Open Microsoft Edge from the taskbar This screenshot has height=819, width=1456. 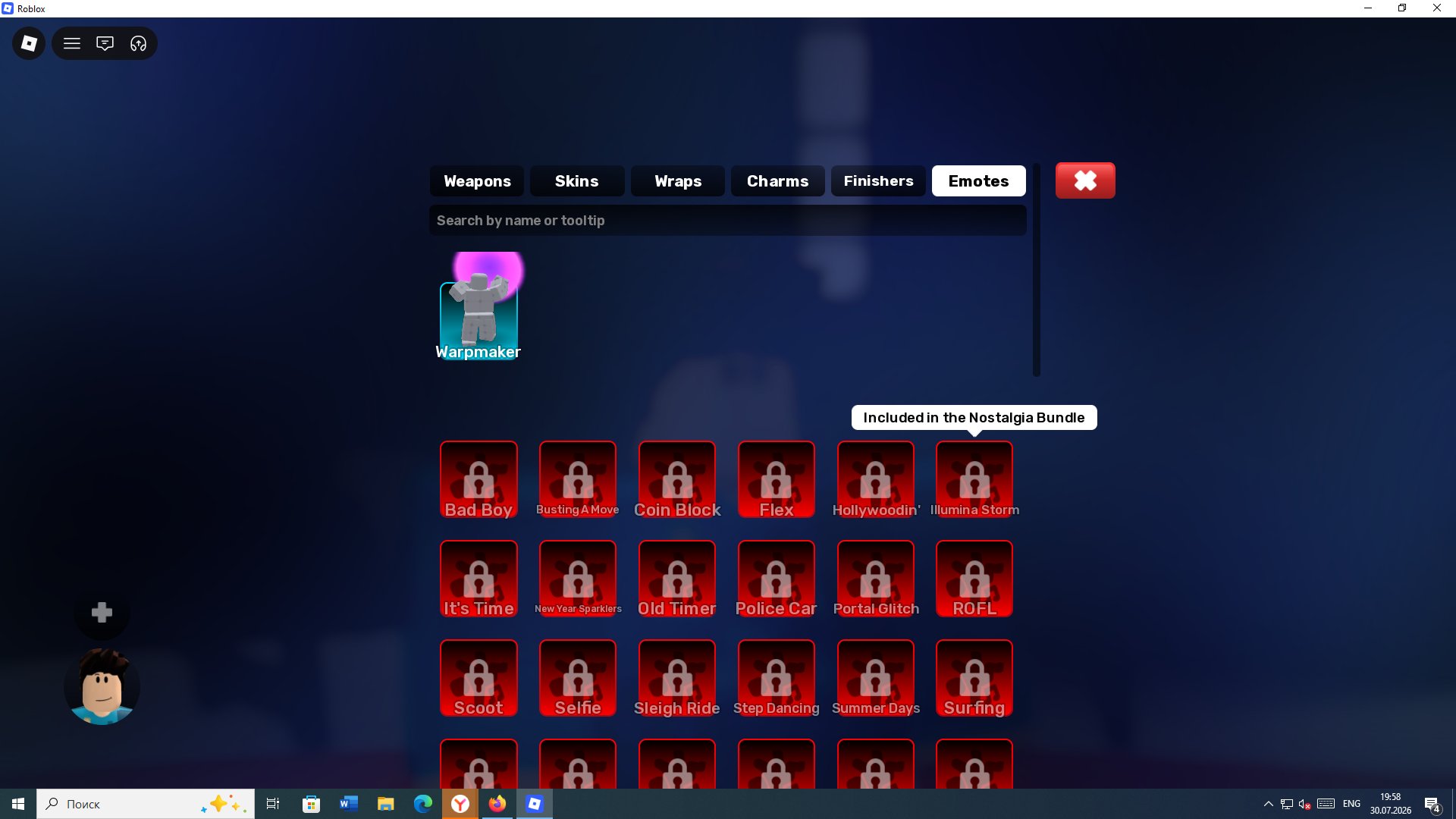coord(423,804)
